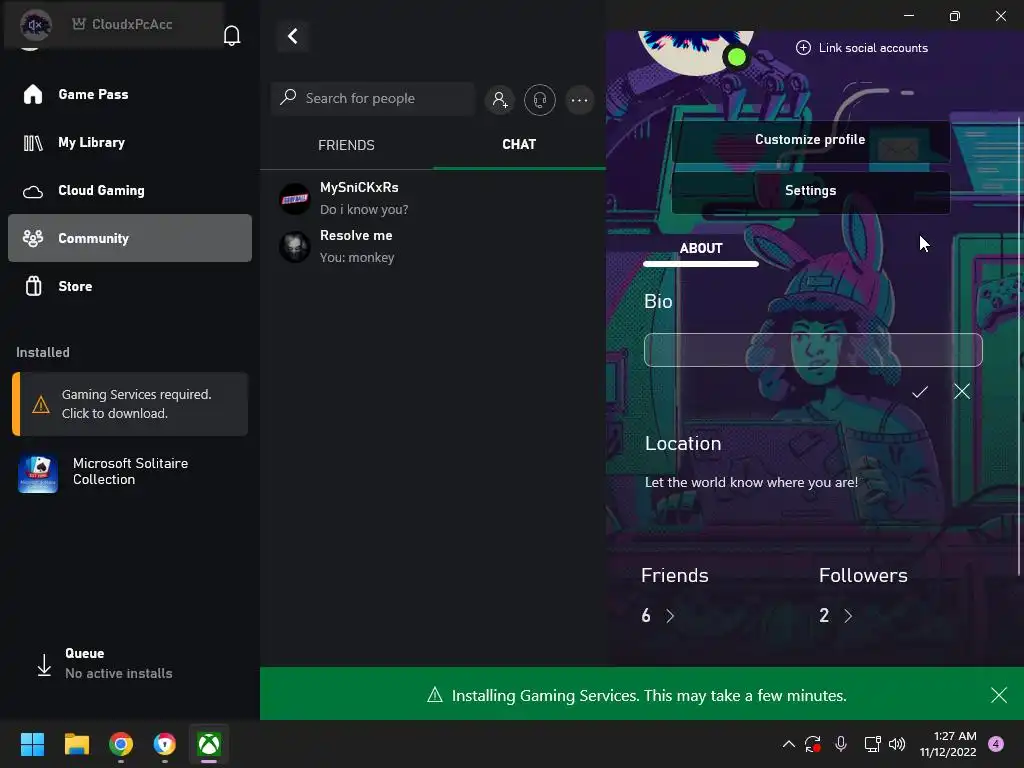
Task: Open Windows Start menu
Action: coord(32,744)
